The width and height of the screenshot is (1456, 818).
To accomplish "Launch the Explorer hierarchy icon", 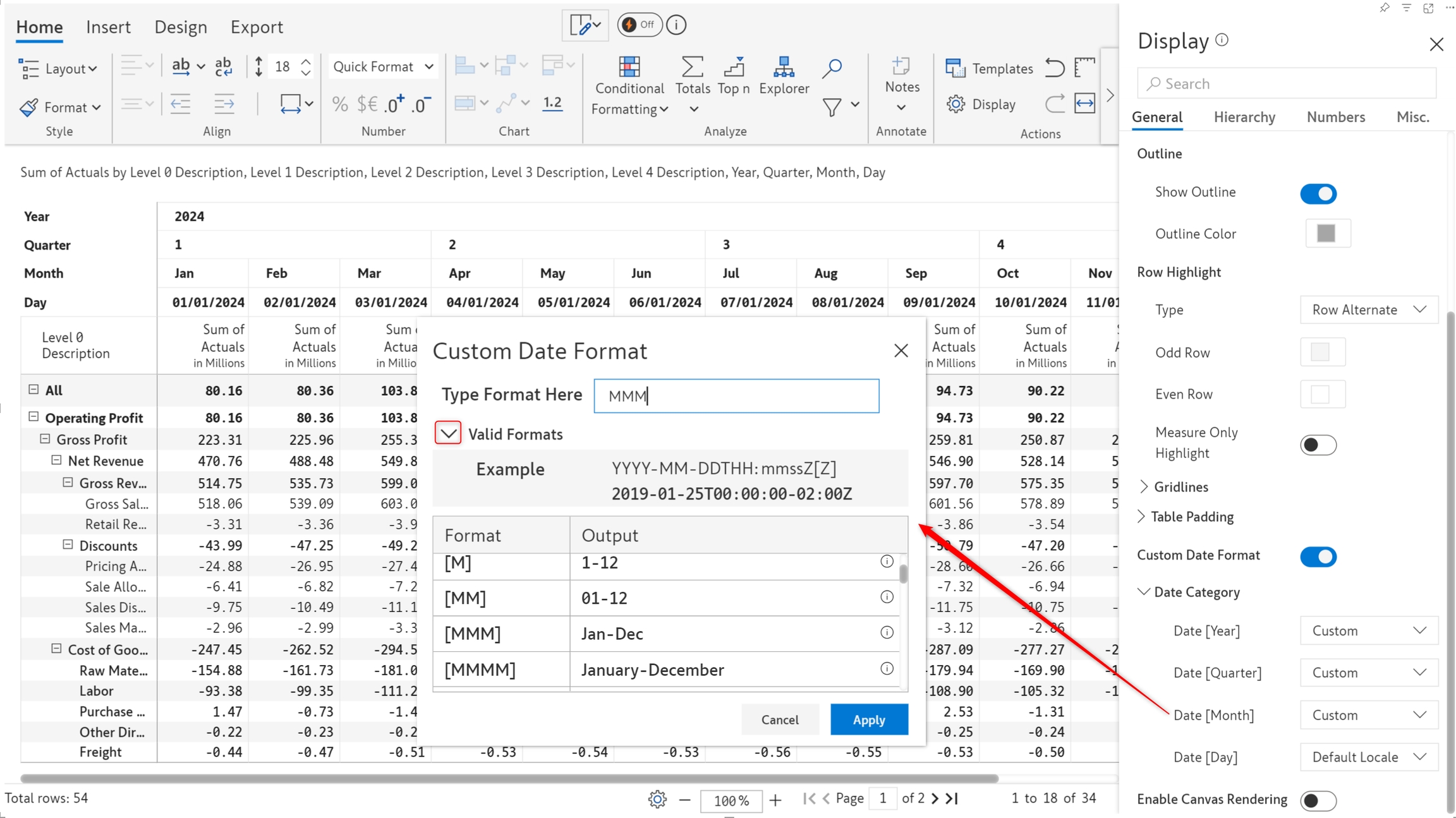I will tap(784, 66).
